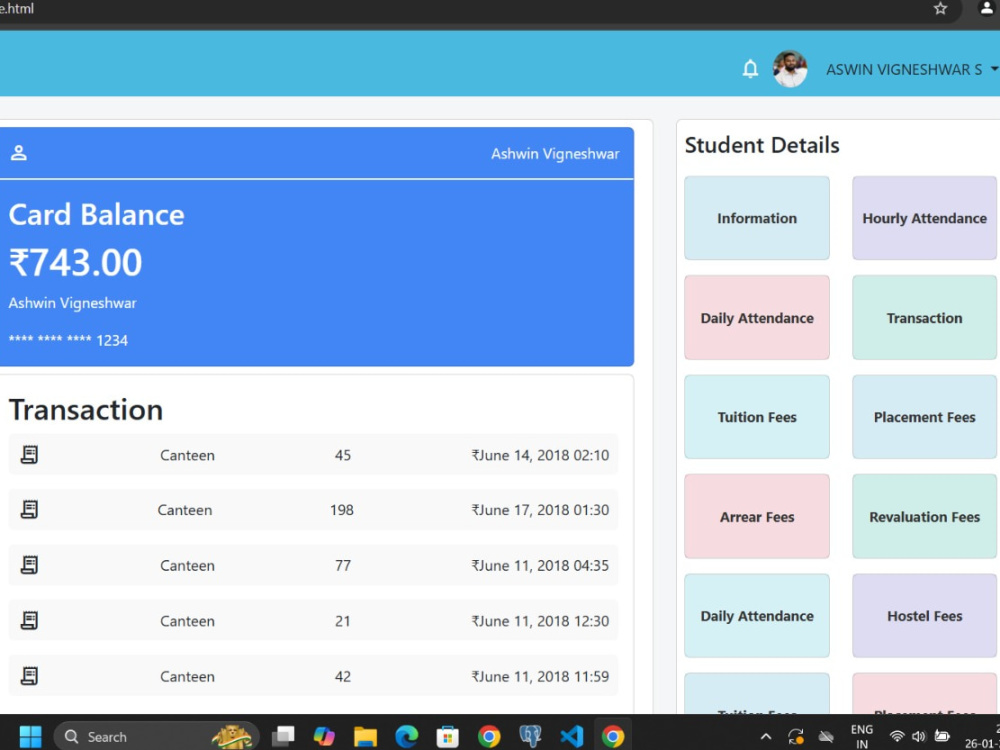Open the volume speaker tray icon
Screen dimensions: 1000x750
pyautogui.click(x=918, y=737)
